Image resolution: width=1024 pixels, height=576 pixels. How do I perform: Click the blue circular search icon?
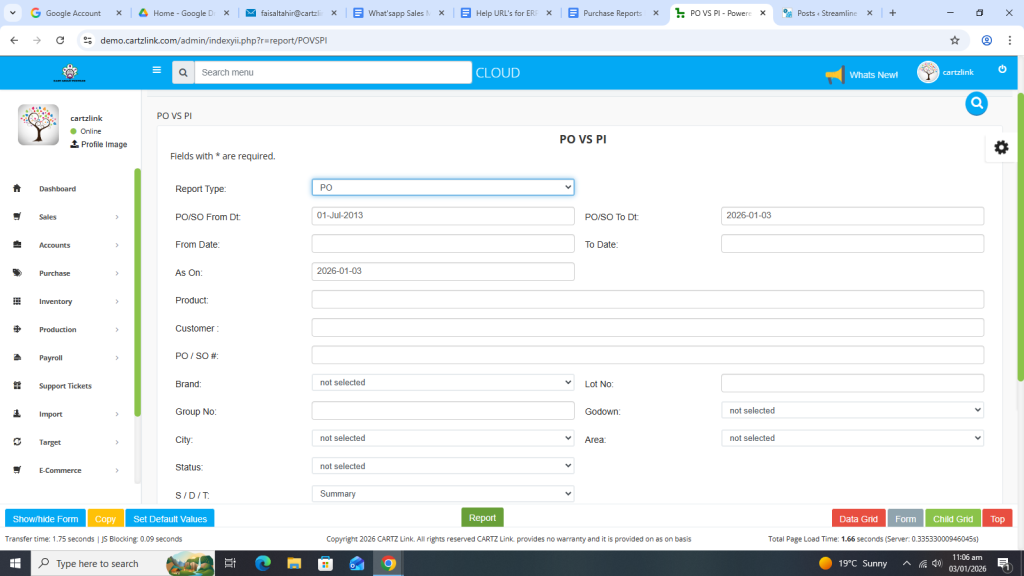pos(976,103)
